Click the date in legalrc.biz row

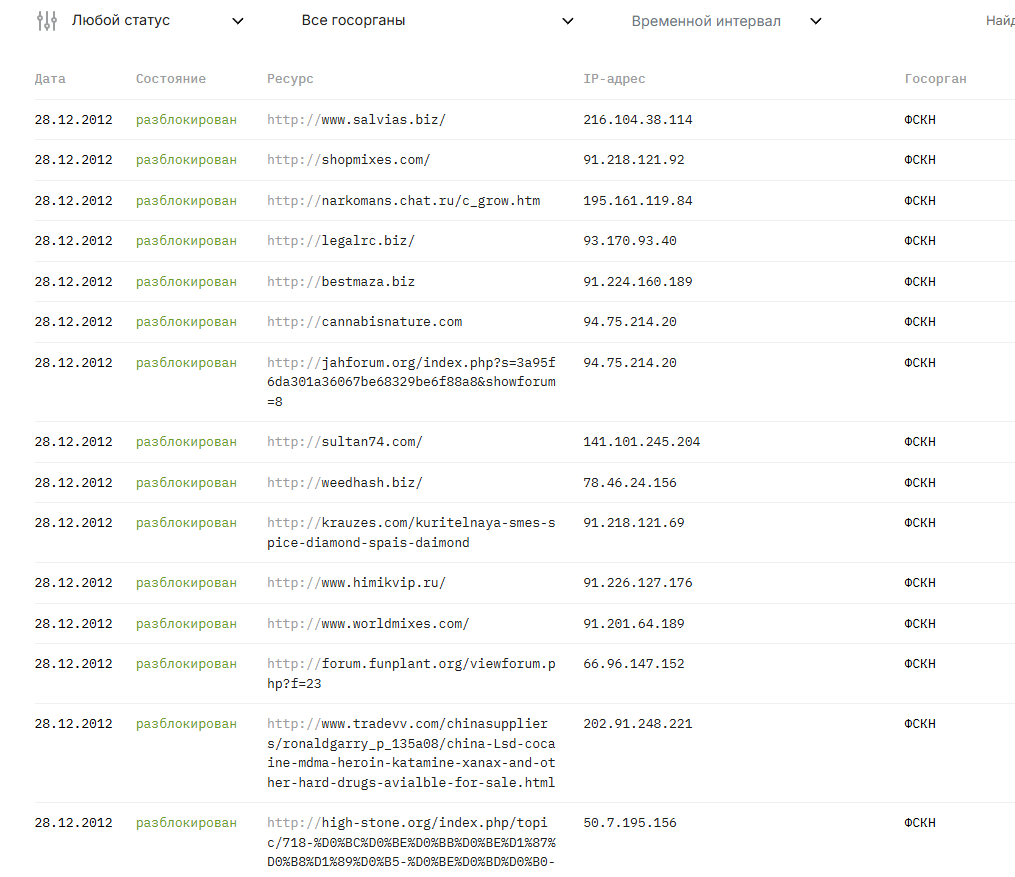point(73,241)
